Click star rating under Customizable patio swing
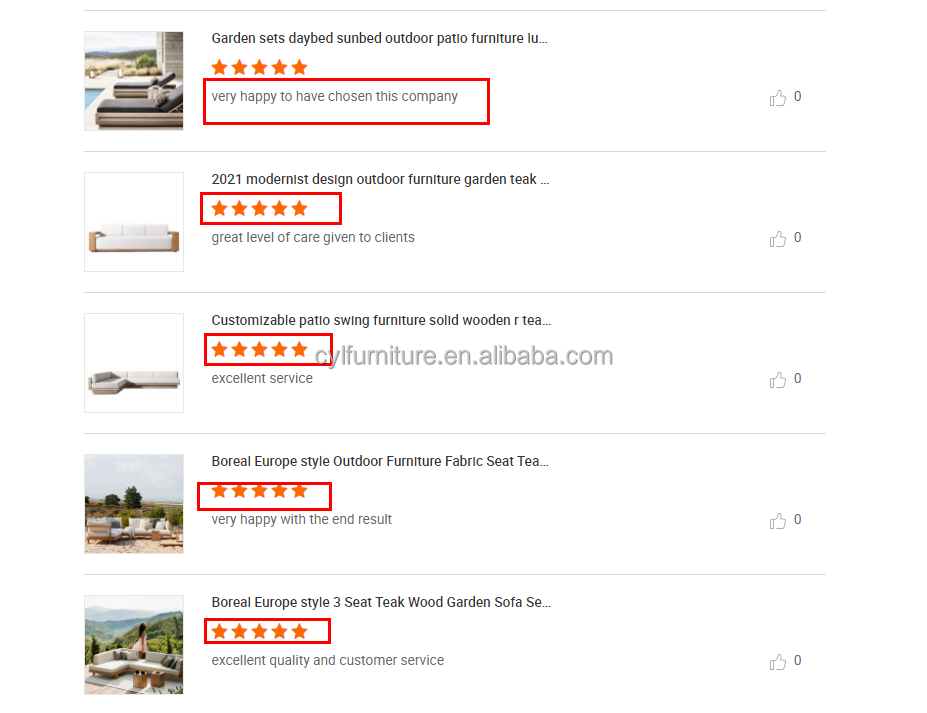The height and width of the screenshot is (713, 927). [260, 349]
